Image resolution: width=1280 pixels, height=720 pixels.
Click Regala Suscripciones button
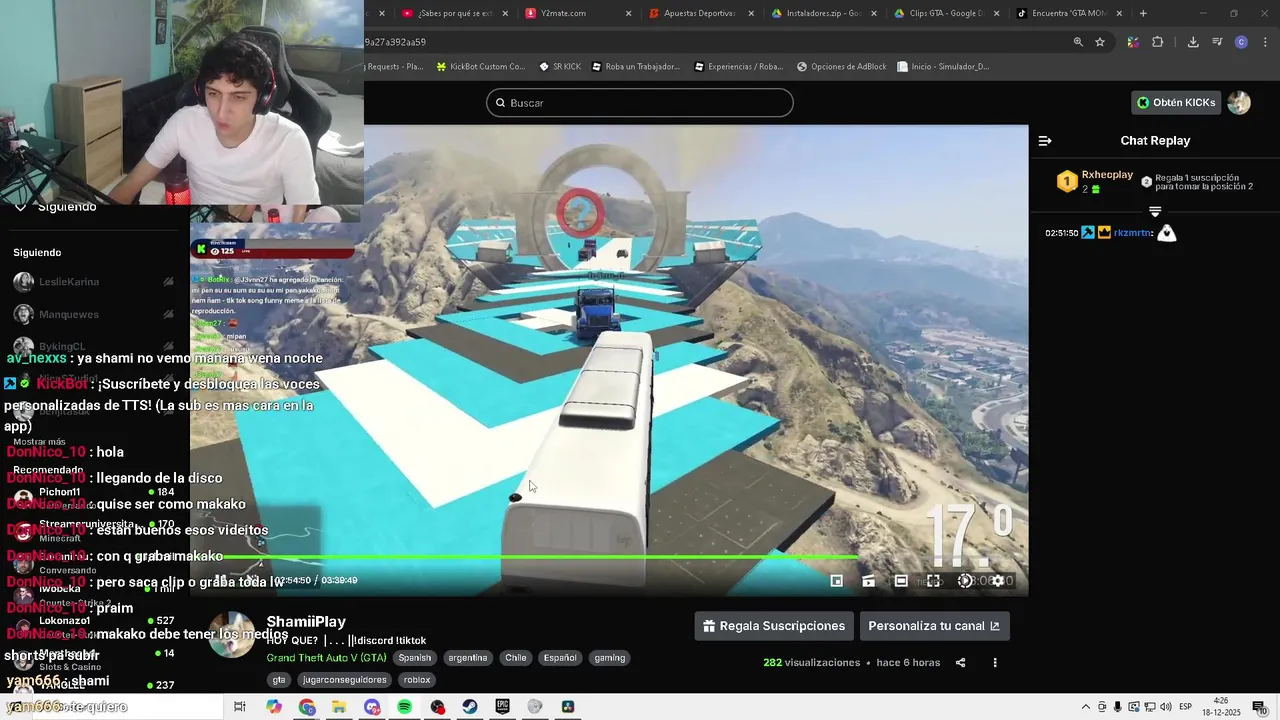774,626
